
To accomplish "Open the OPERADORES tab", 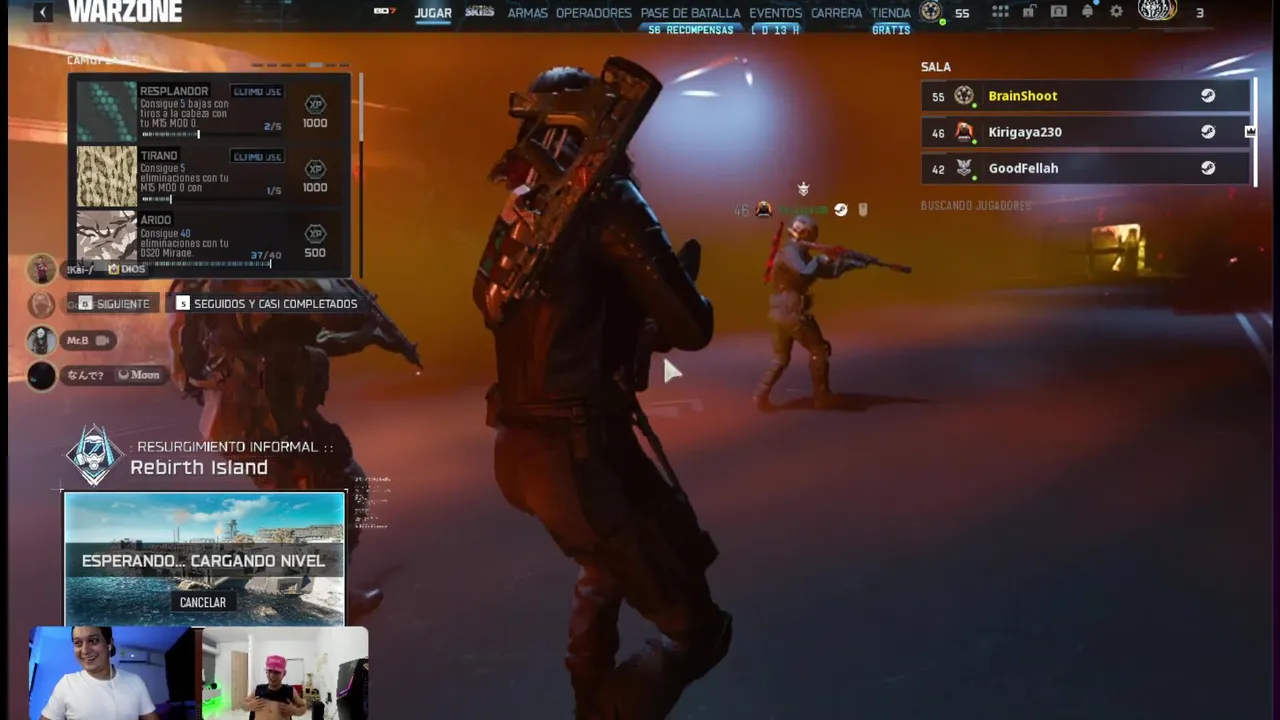I will (x=594, y=13).
